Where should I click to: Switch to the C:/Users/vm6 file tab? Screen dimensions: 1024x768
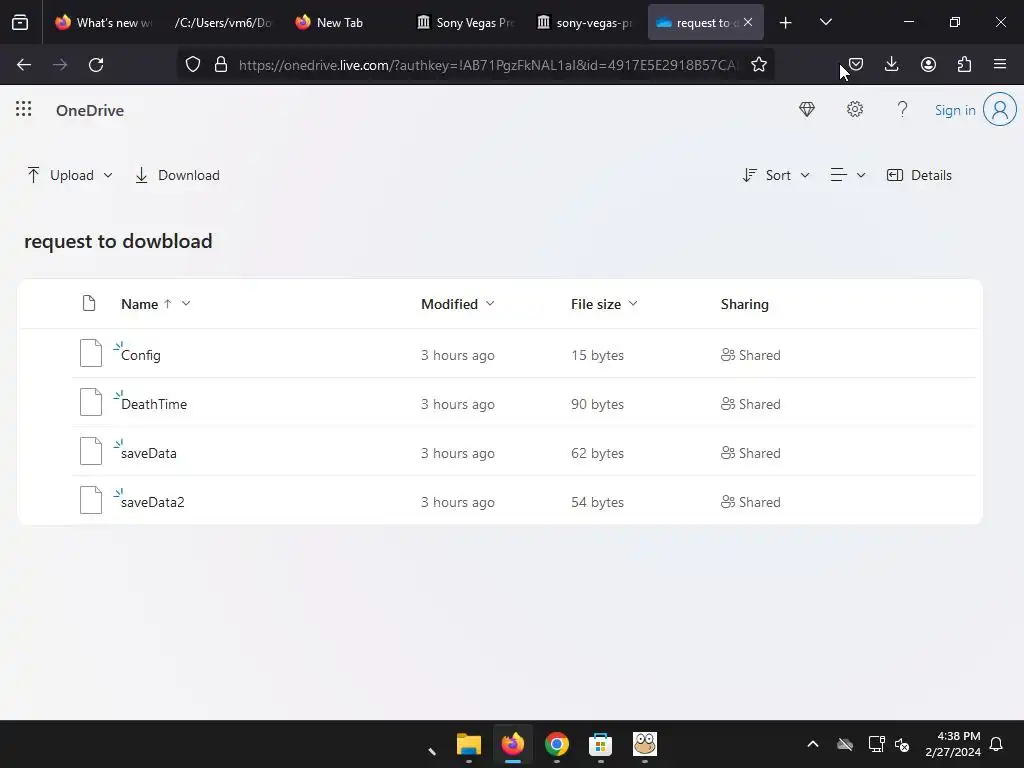point(223,22)
